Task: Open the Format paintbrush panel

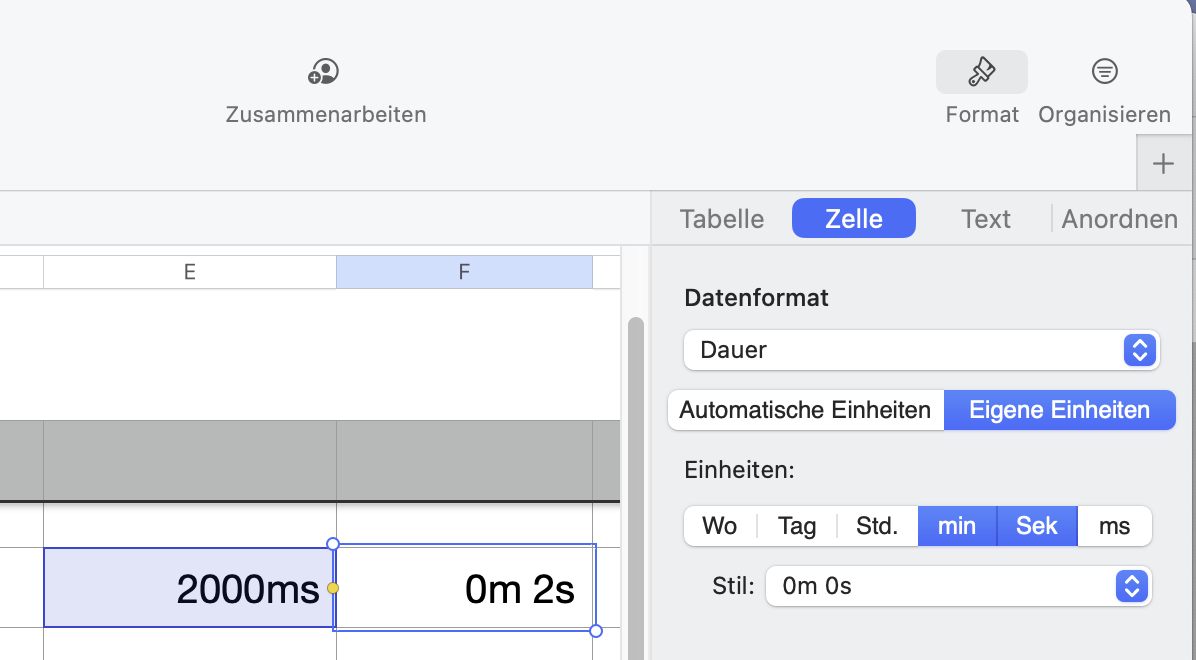Action: pos(981,72)
